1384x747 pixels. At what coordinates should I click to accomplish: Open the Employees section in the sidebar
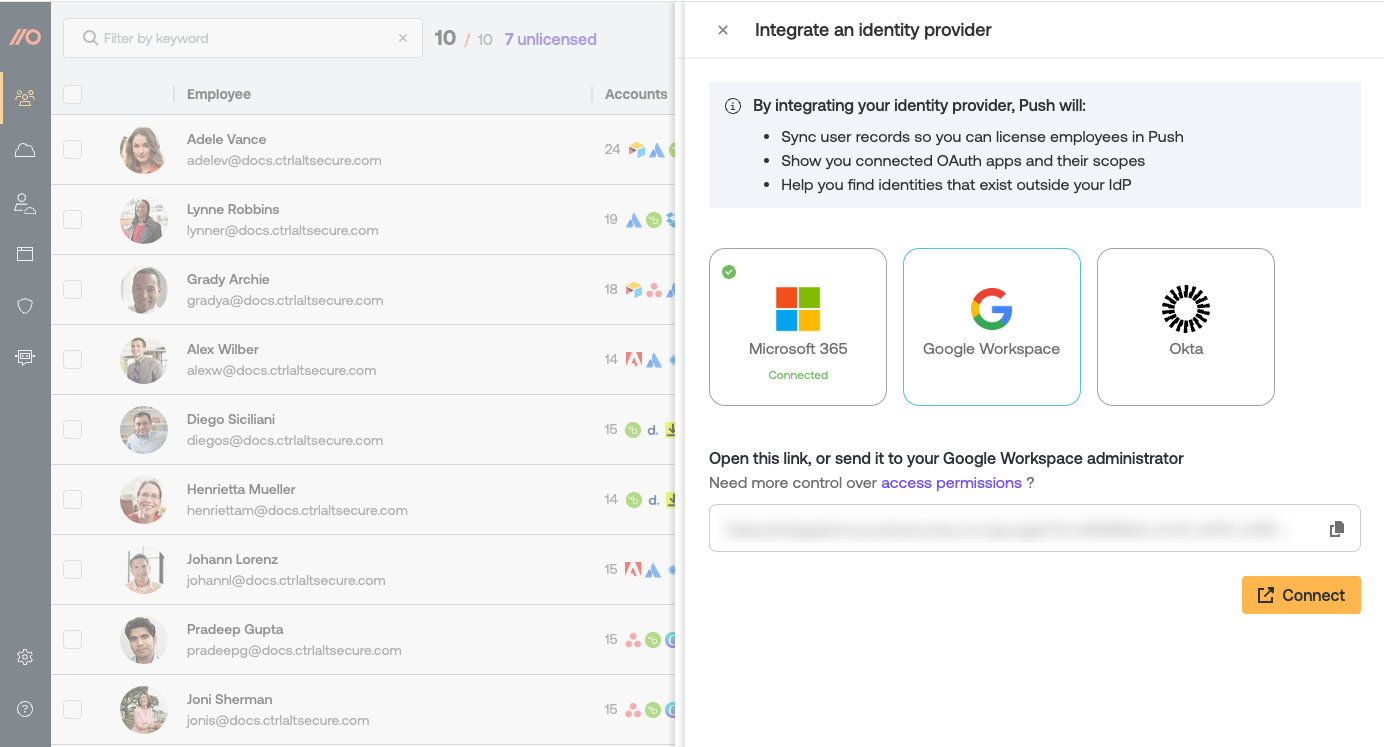point(25,98)
